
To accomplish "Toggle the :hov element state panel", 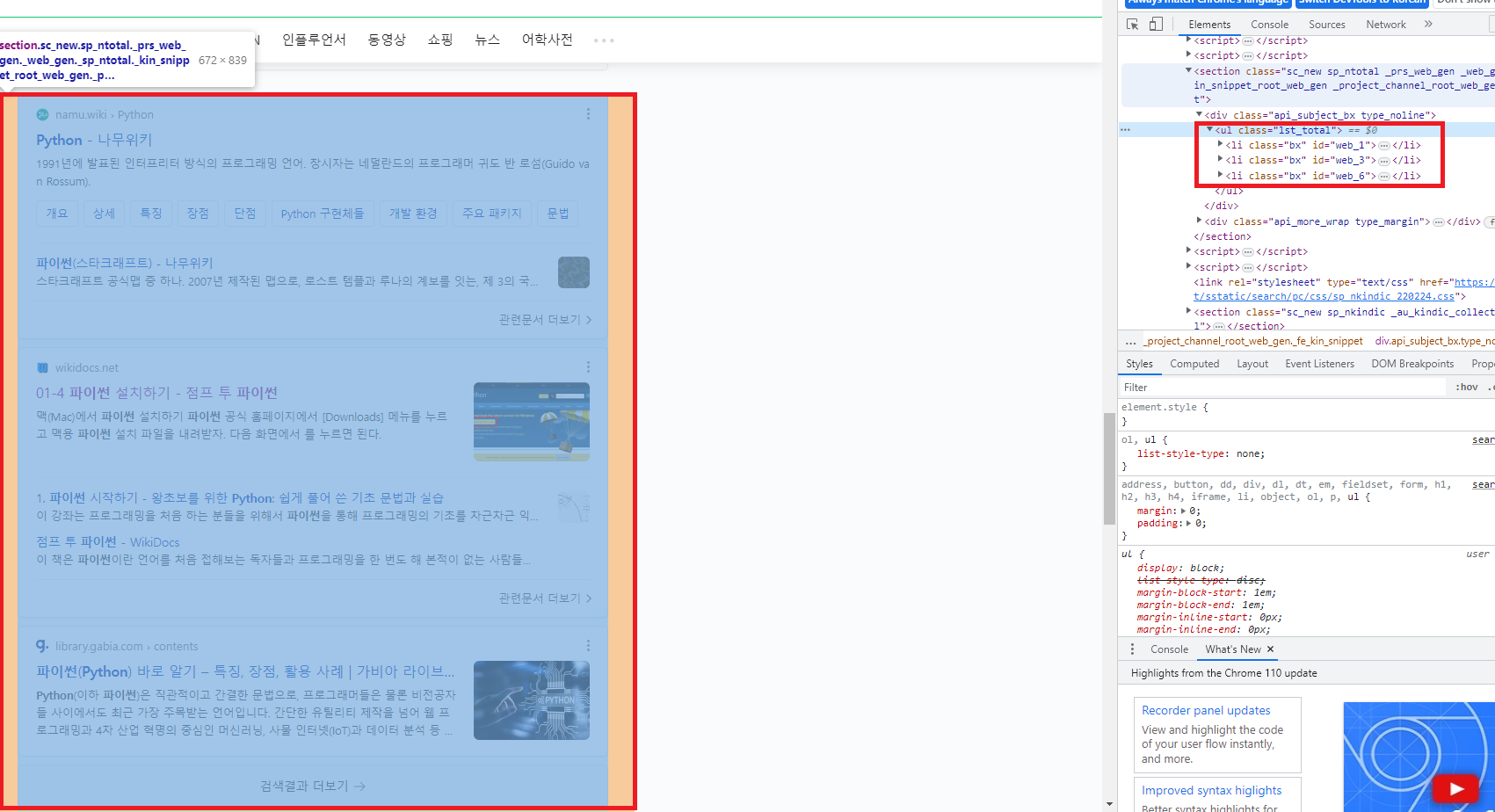I will [x=1467, y=388].
